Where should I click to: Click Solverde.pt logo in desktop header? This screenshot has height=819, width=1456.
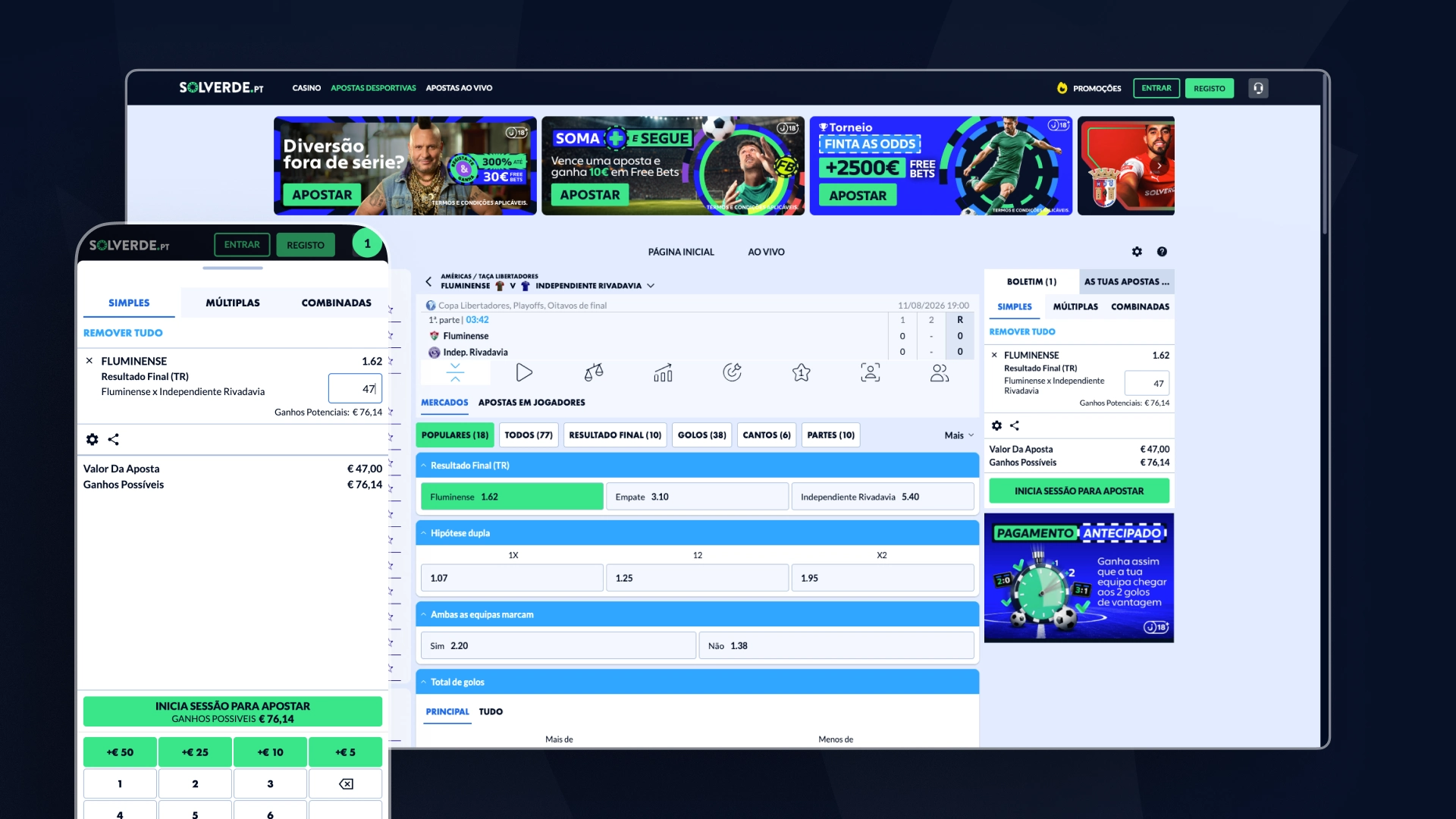(x=221, y=88)
